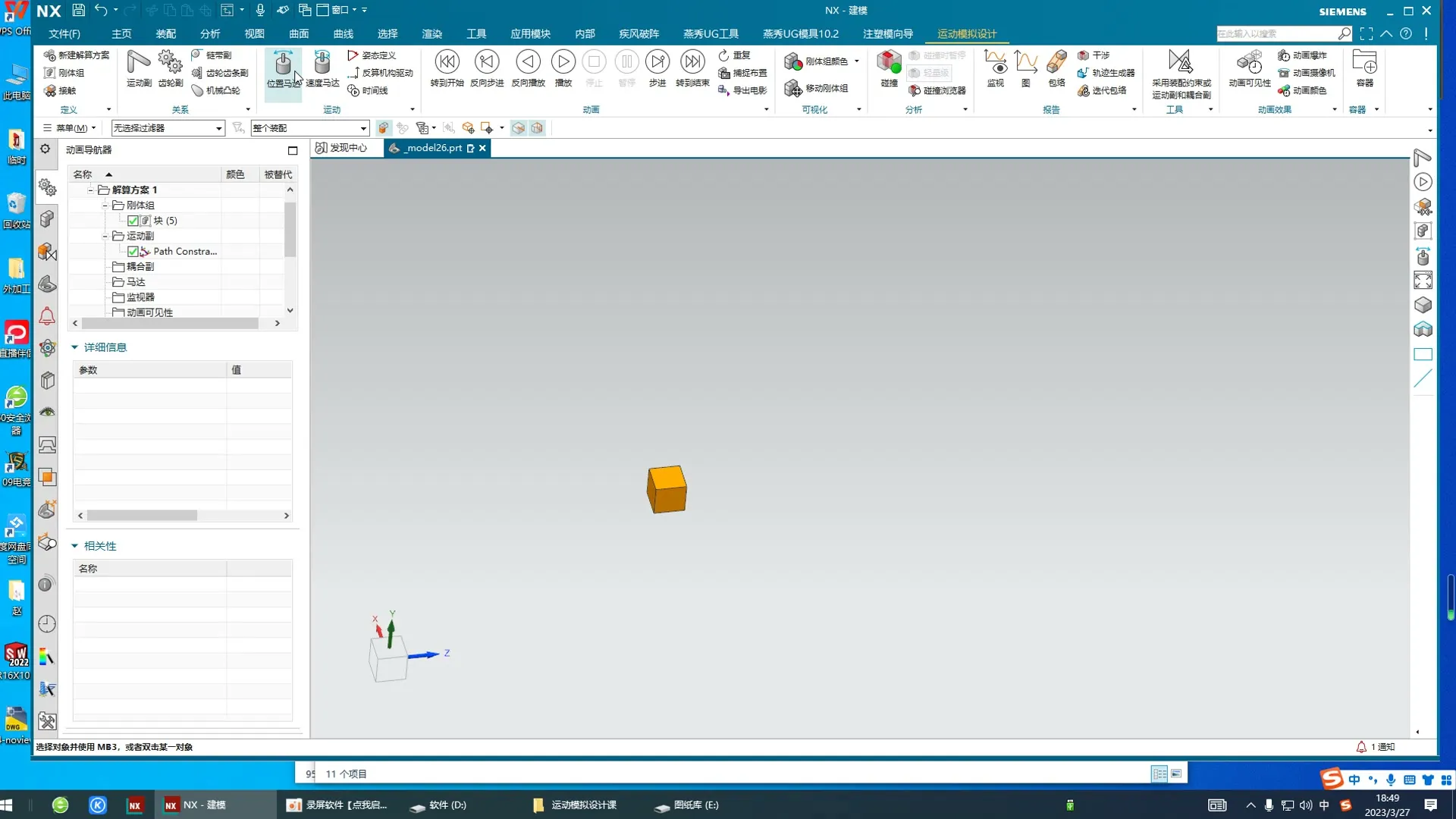The height and width of the screenshot is (819, 1456).
Task: Click the command search input field
Action: pyautogui.click(x=1276, y=34)
